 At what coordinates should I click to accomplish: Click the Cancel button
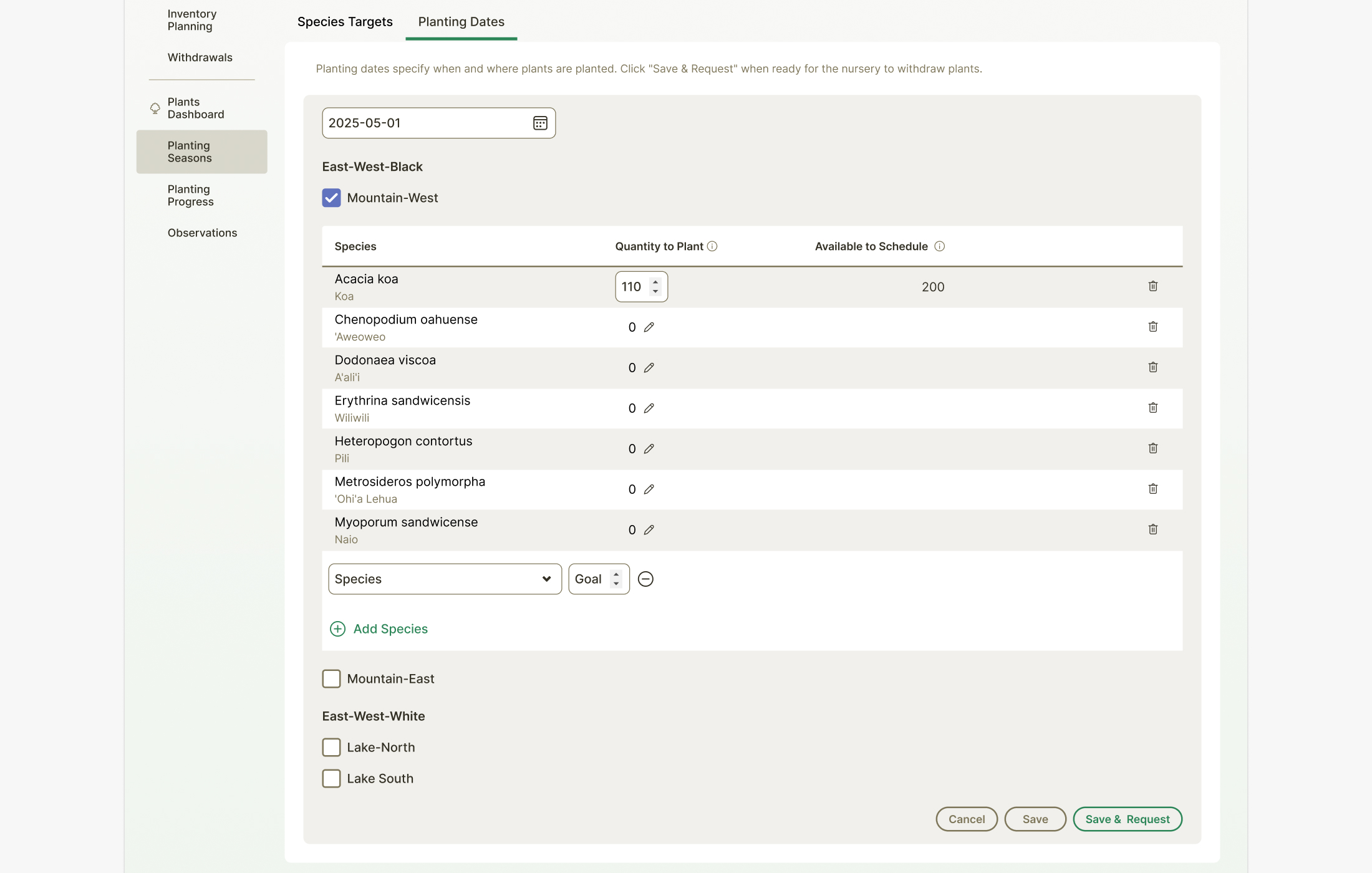(x=967, y=819)
